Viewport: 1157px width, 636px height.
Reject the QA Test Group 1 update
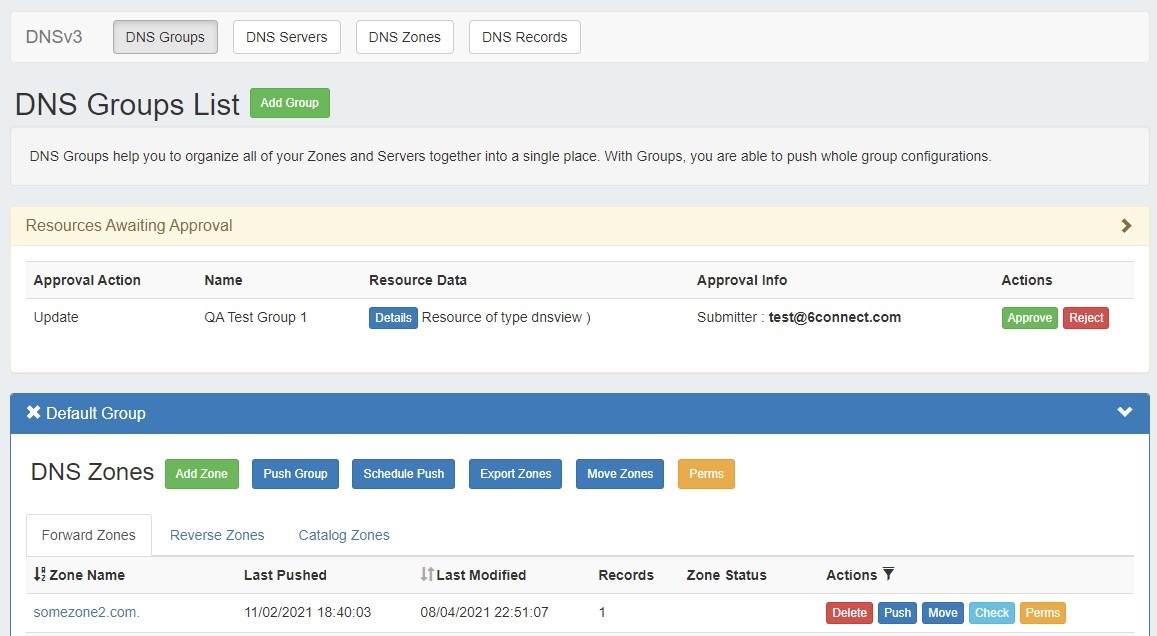tap(1086, 318)
